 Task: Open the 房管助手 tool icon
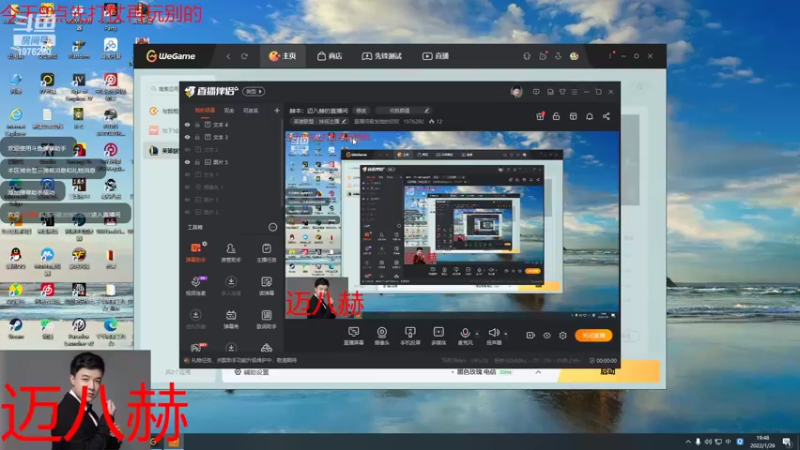coord(231,252)
